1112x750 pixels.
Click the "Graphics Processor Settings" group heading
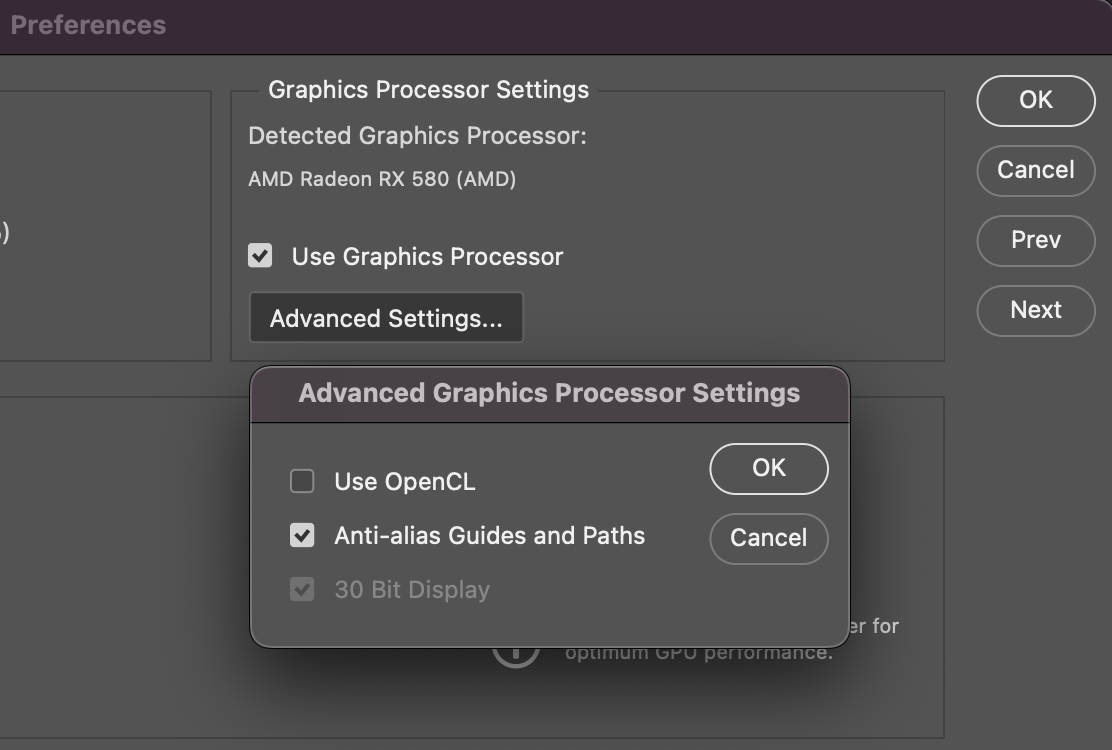click(x=428, y=90)
